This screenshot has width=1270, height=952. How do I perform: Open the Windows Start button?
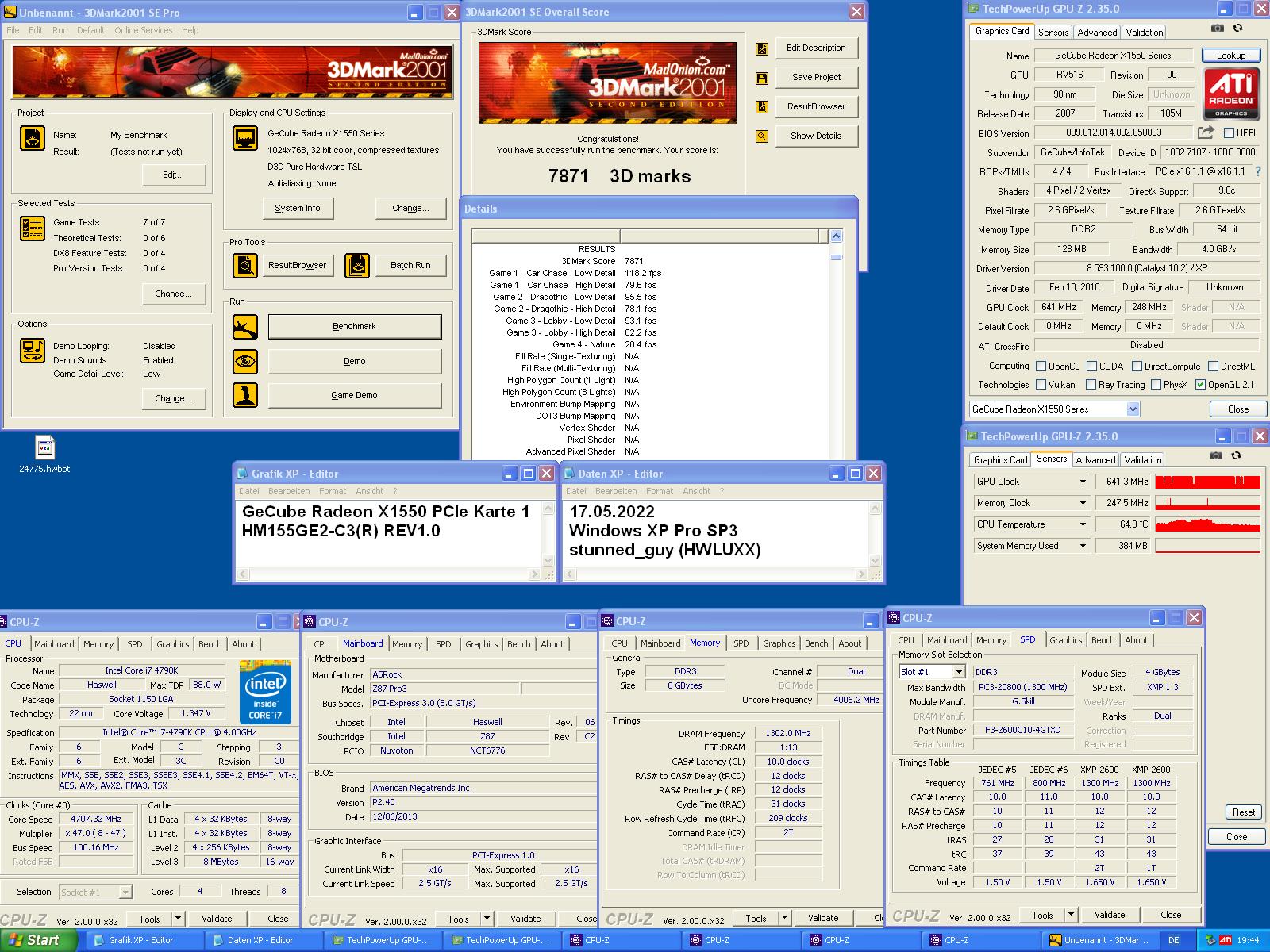click(38, 940)
